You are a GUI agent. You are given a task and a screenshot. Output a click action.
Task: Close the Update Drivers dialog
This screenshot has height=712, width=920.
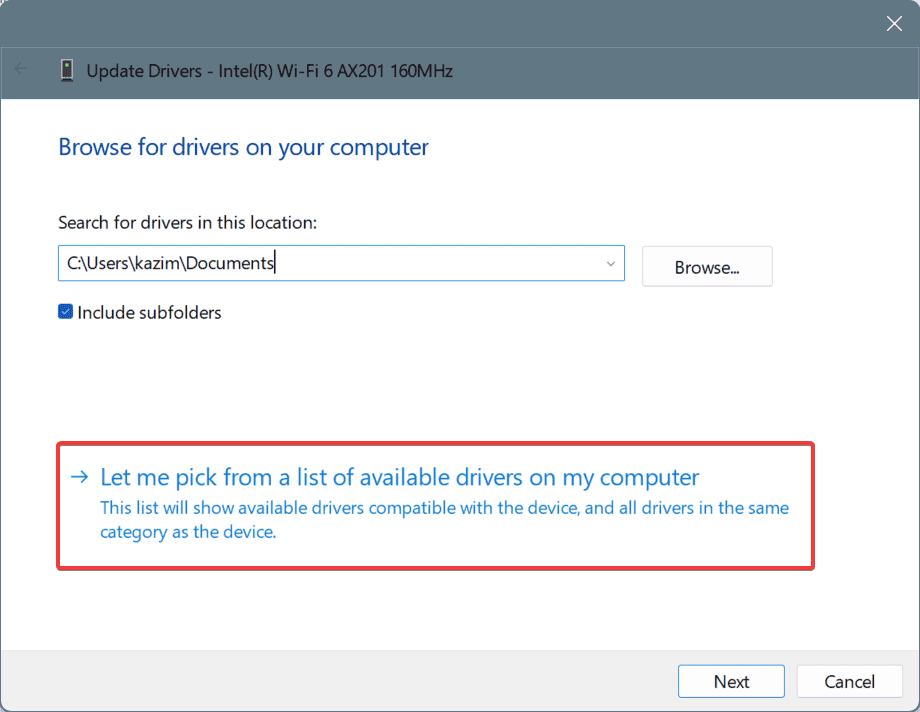(x=894, y=23)
